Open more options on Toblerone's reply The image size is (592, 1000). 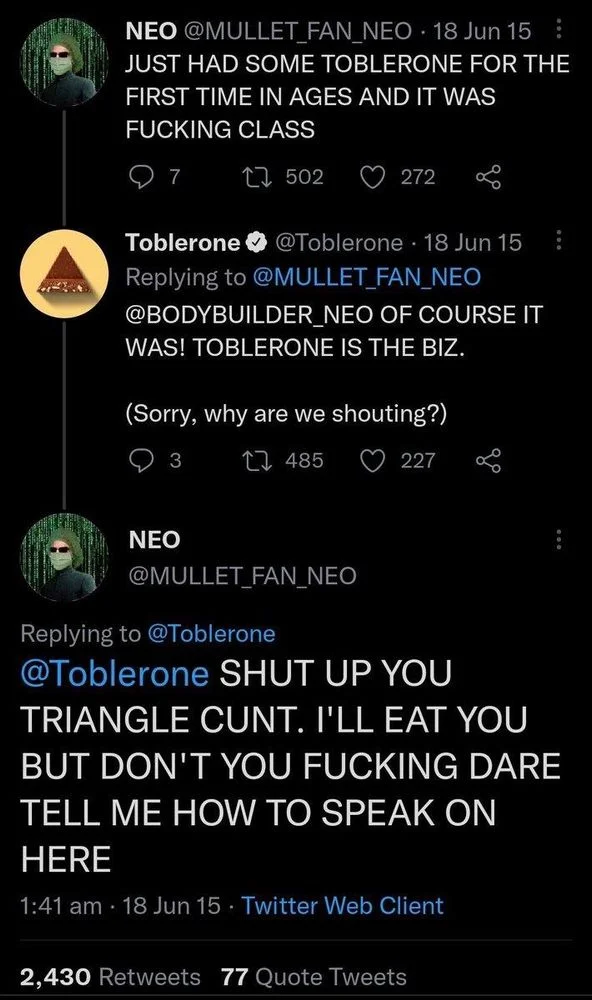[x=560, y=240]
